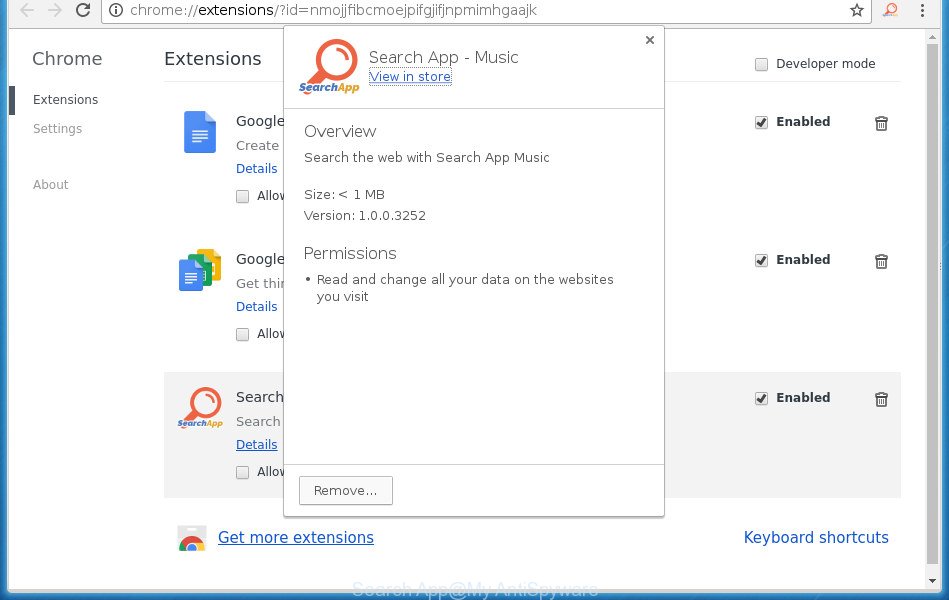
Task: Open the Search App toolbar extension icon
Action: (890, 10)
